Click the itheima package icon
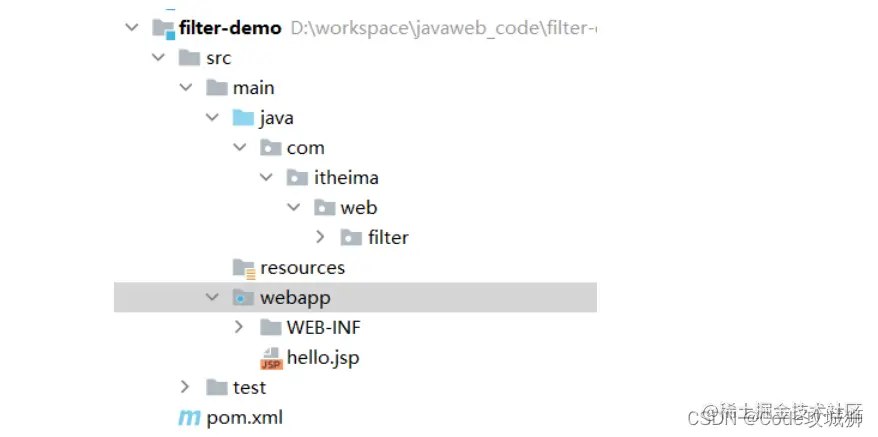The image size is (878, 437). pos(297,178)
